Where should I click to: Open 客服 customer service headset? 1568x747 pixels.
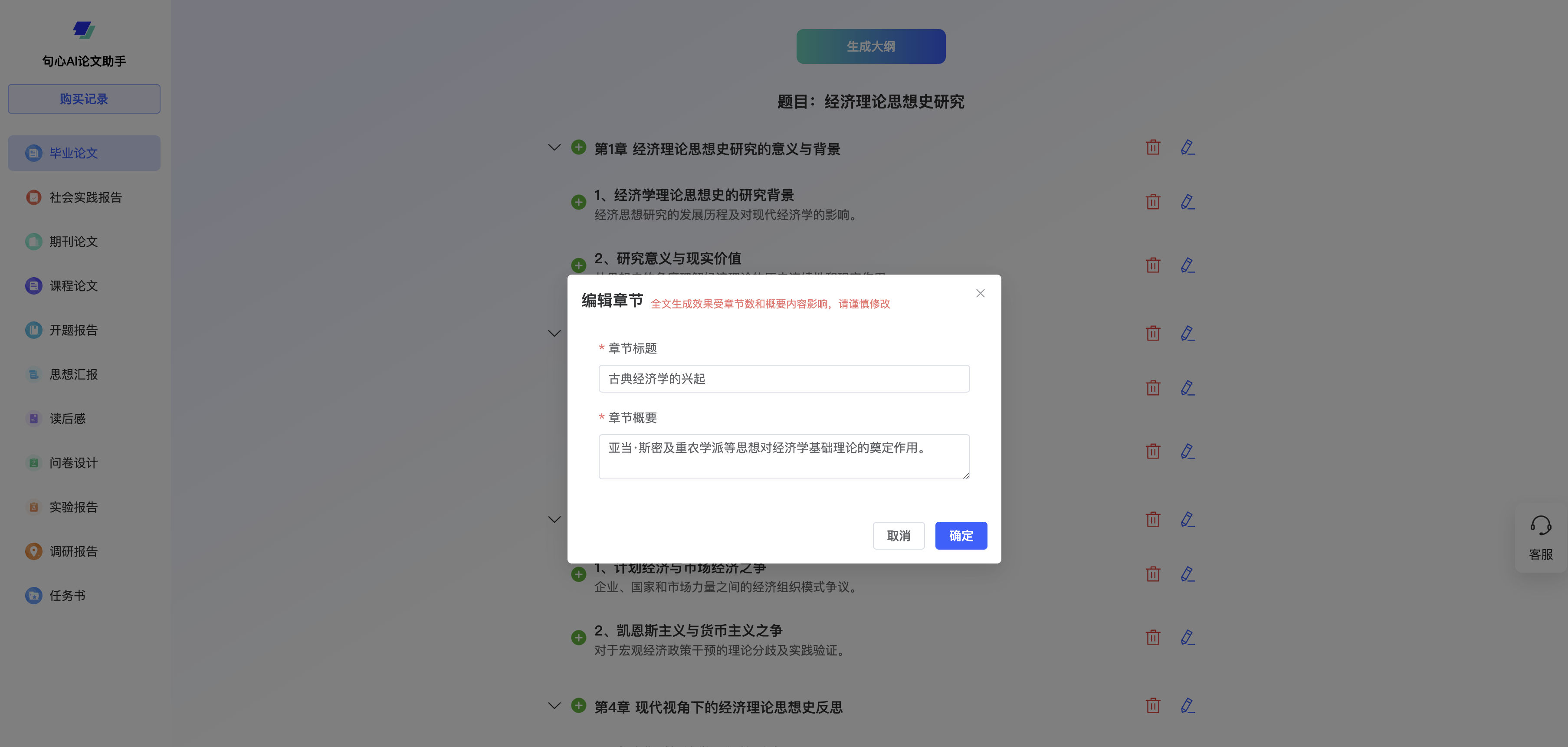click(1541, 538)
